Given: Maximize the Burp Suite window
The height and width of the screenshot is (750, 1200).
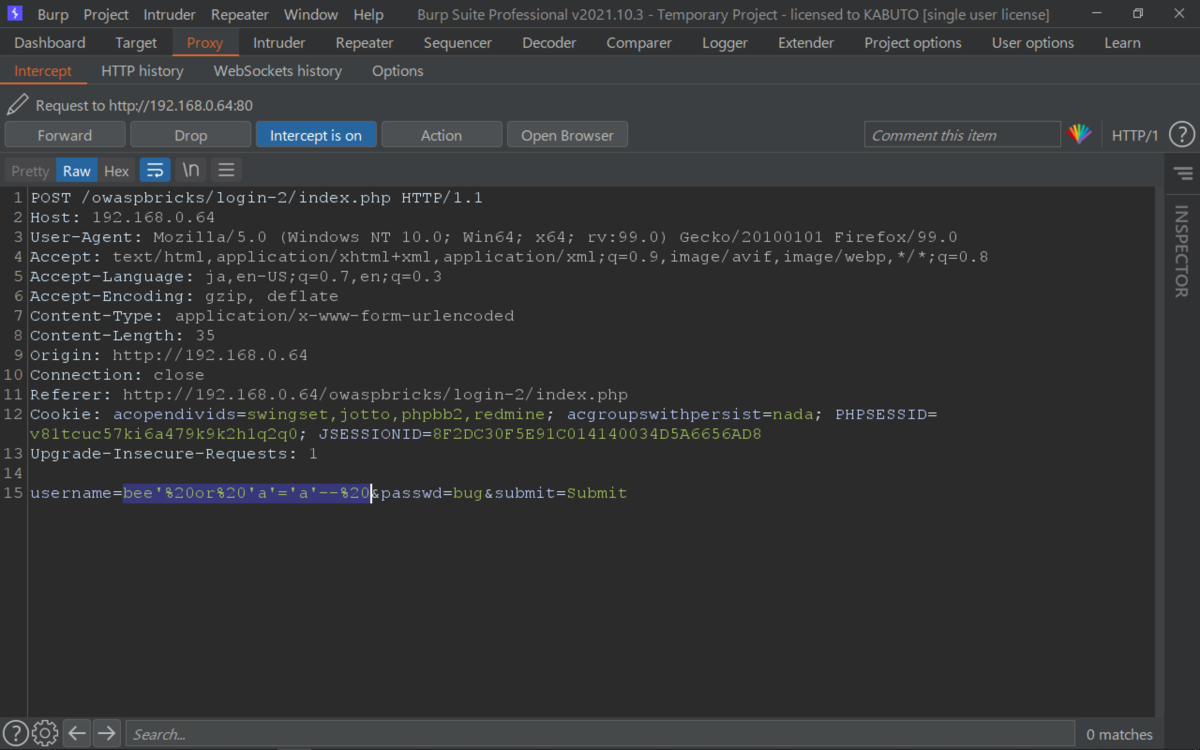Looking at the screenshot, I should pyautogui.click(x=1137, y=14).
